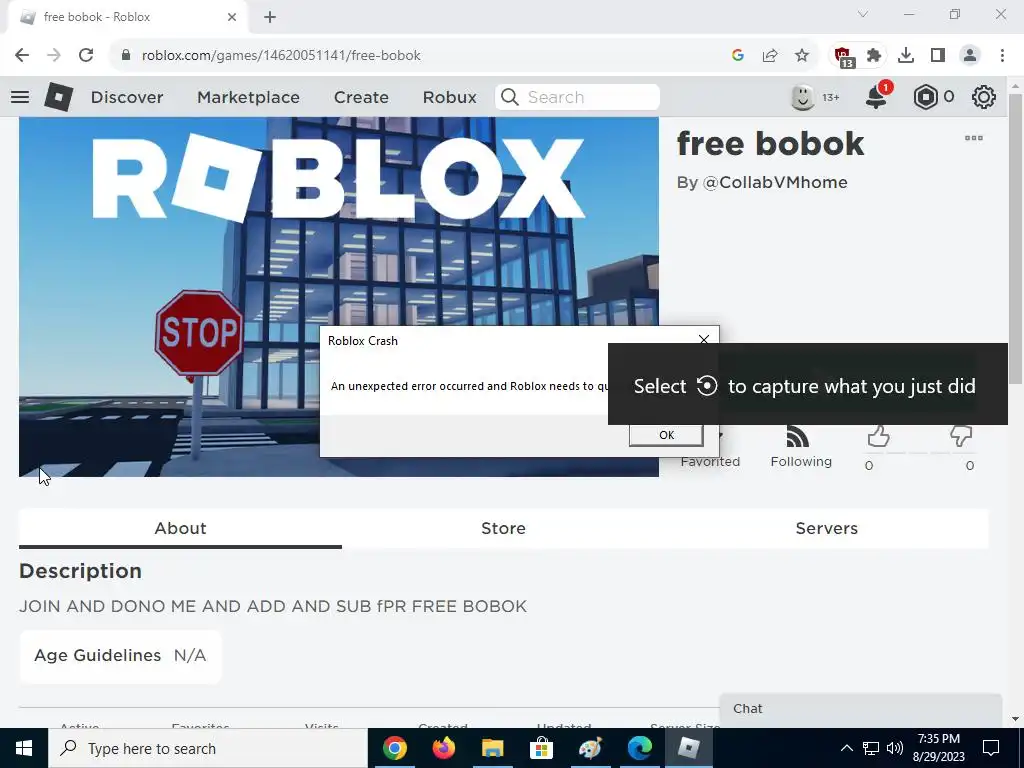1024x768 pixels.
Task: Like the game with thumbs up
Action: pyautogui.click(x=878, y=436)
